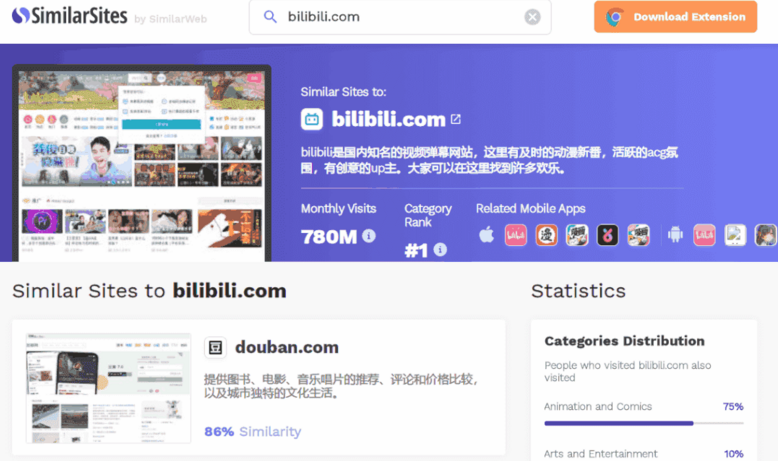782x461 pixels.
Task: Click the Chrome icon on Download Extension
Action: pos(615,17)
